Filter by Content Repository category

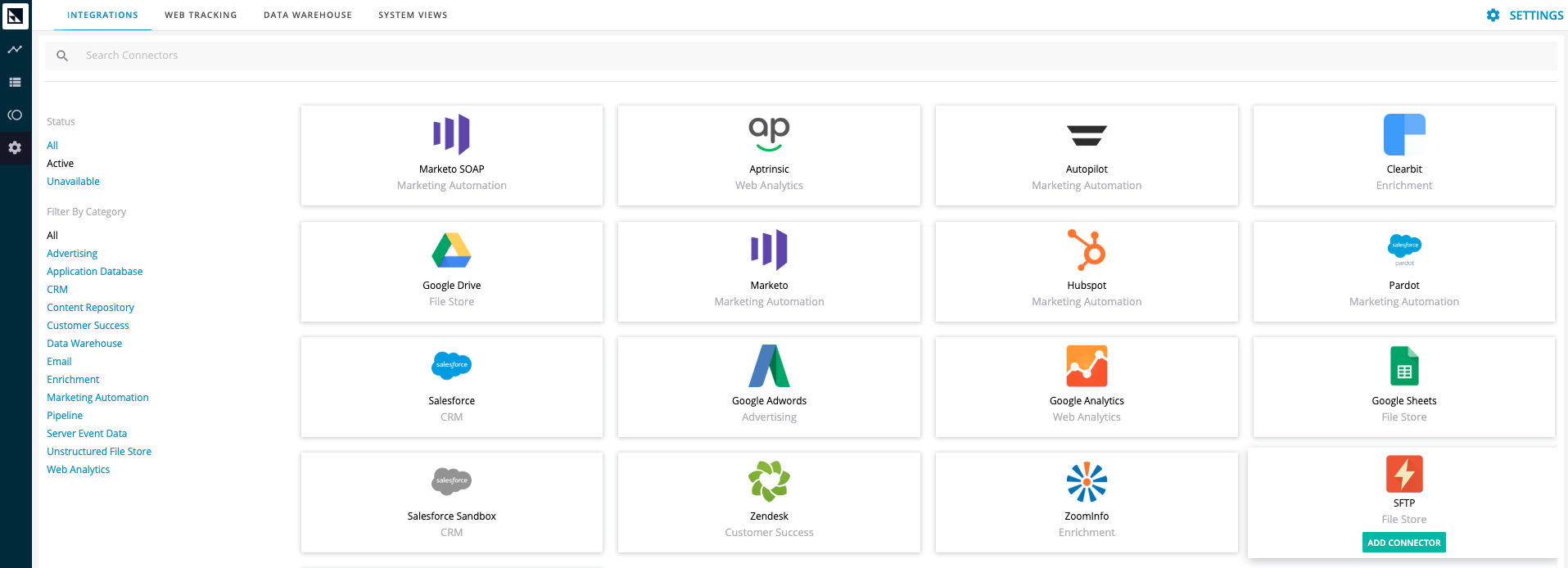tap(90, 308)
